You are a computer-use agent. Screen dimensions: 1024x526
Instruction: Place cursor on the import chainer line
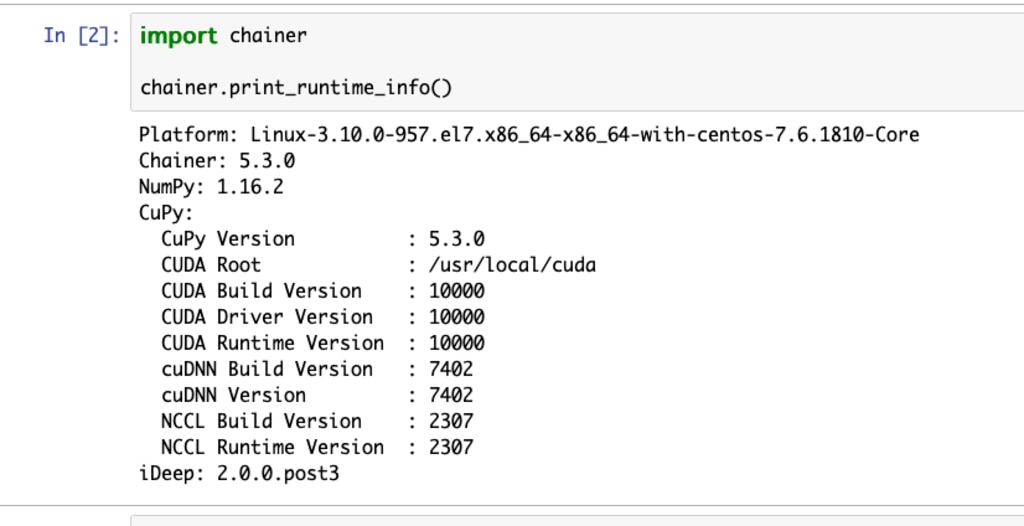point(223,35)
